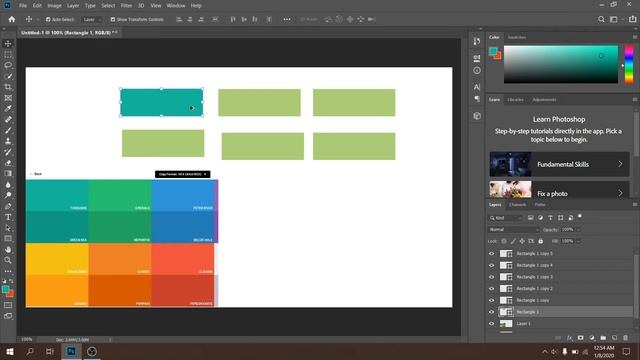
Task: Click the Home icon in options bar
Action: (x=12, y=19)
